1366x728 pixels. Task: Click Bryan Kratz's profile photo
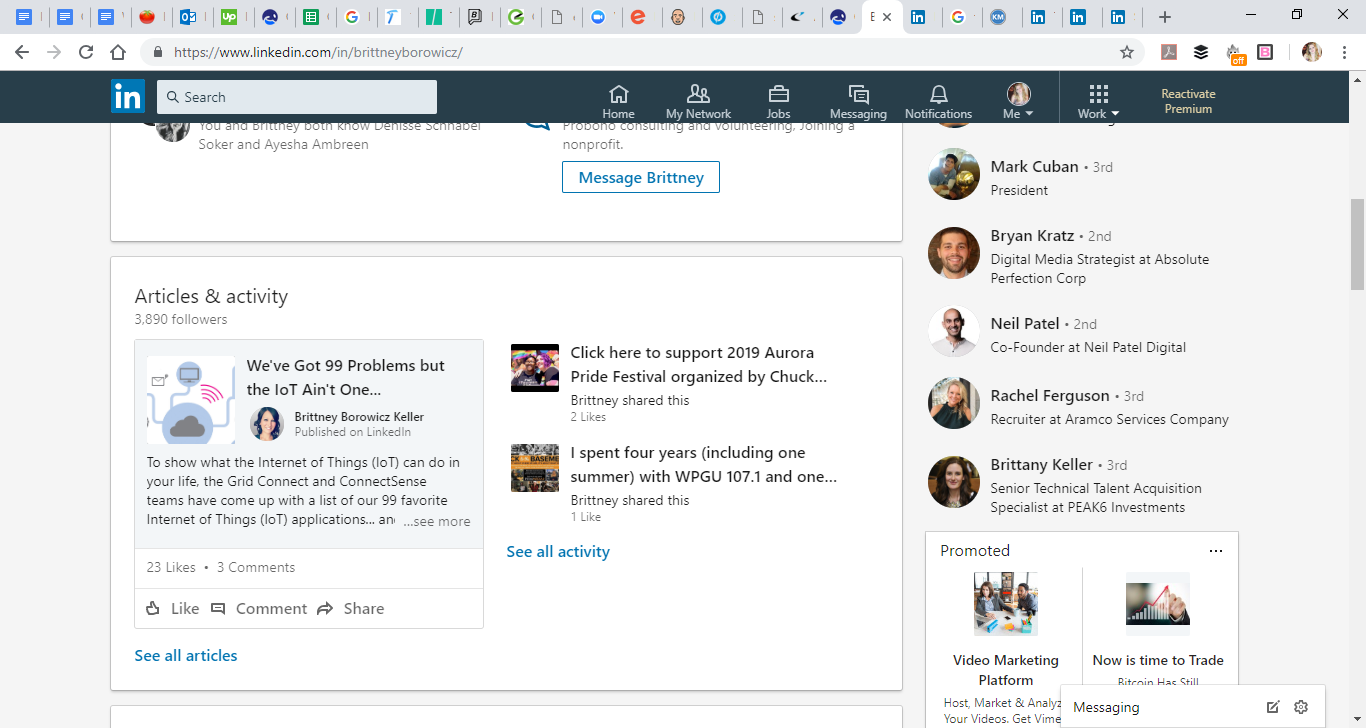(954, 252)
